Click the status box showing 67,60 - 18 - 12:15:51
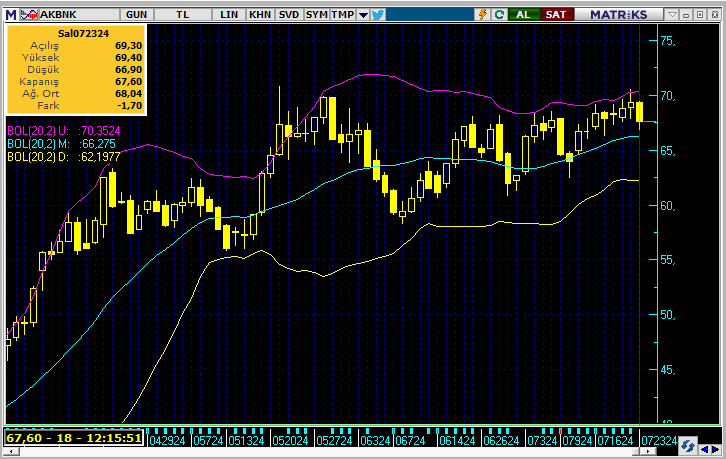The image size is (726, 459). pyautogui.click(x=74, y=438)
